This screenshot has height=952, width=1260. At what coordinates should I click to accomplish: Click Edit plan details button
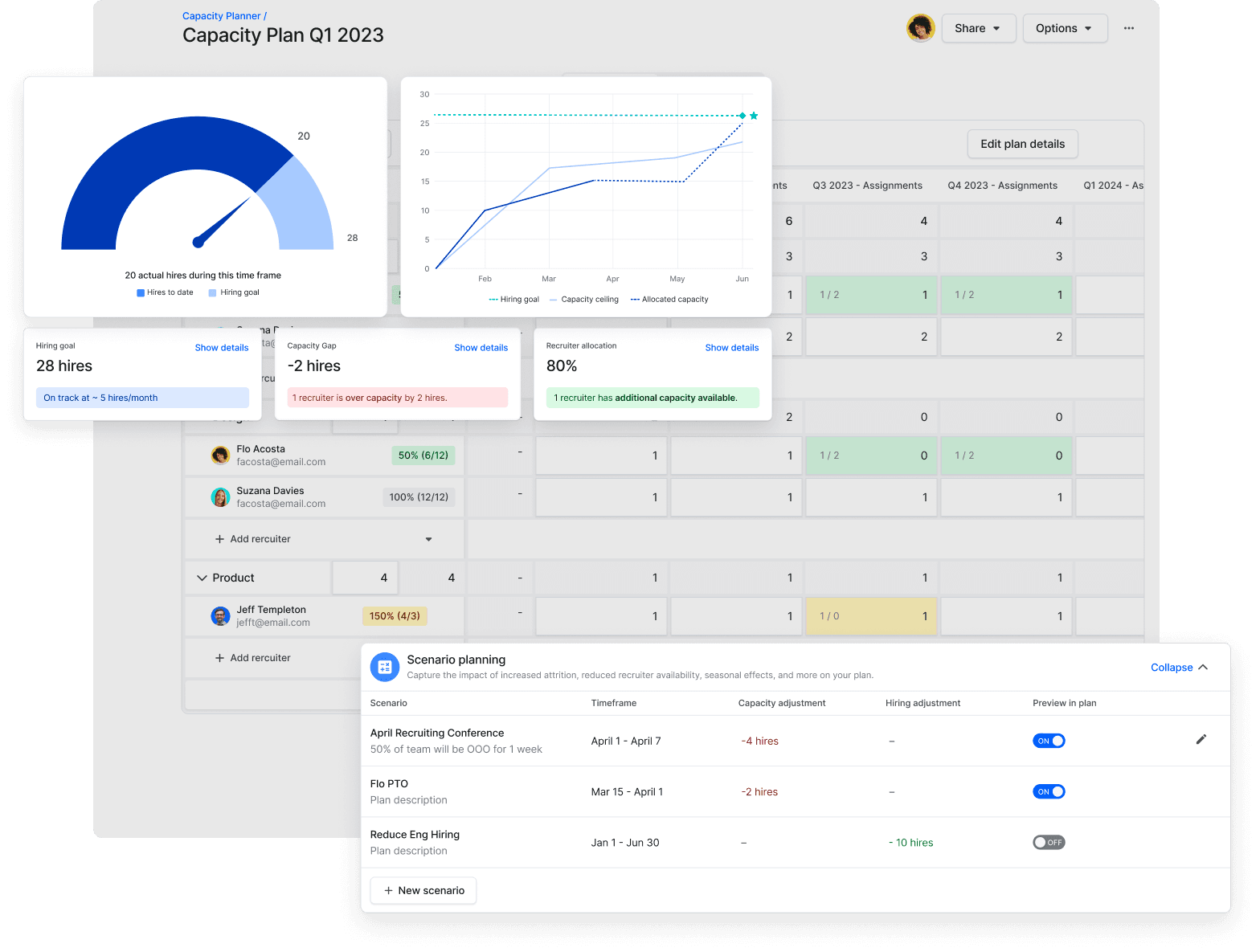point(1022,144)
